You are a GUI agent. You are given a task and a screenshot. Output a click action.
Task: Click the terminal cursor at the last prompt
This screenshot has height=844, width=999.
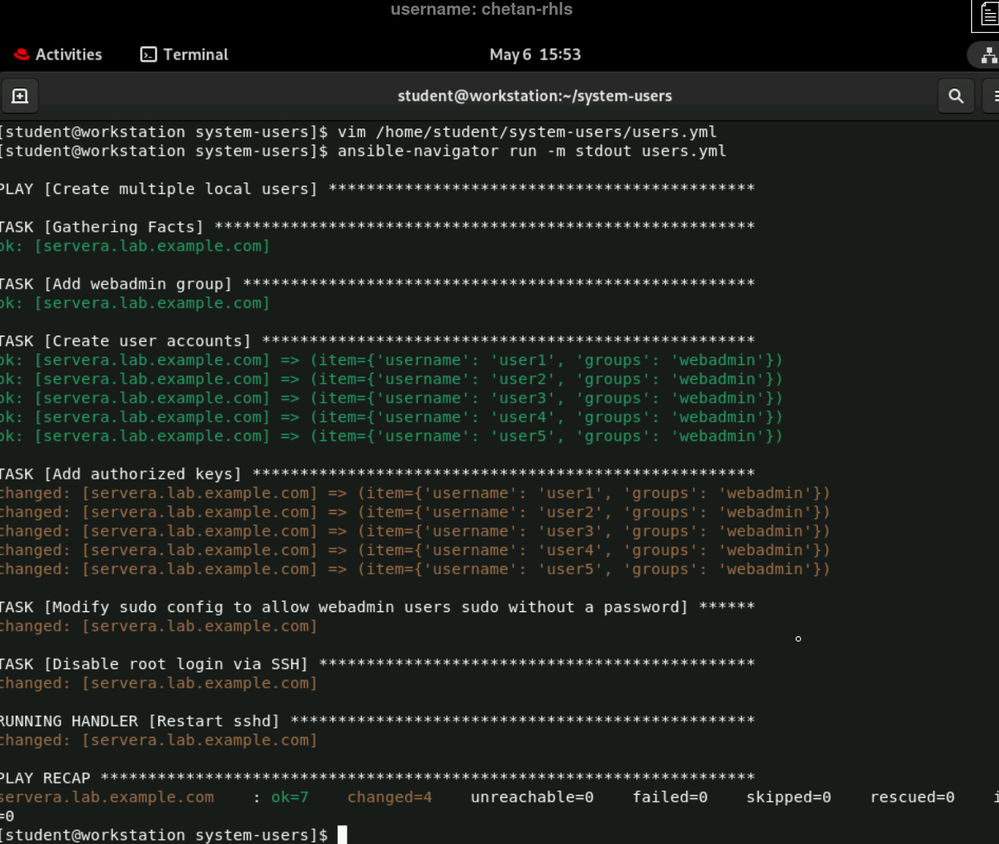click(x=342, y=835)
